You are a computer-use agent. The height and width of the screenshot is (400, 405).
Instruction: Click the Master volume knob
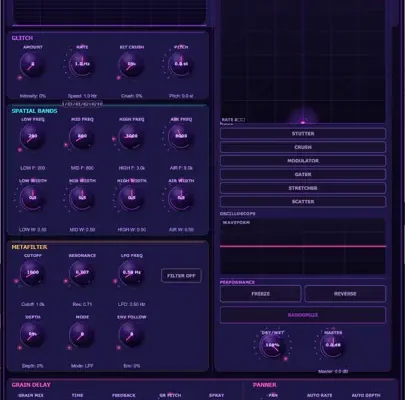[x=333, y=346]
